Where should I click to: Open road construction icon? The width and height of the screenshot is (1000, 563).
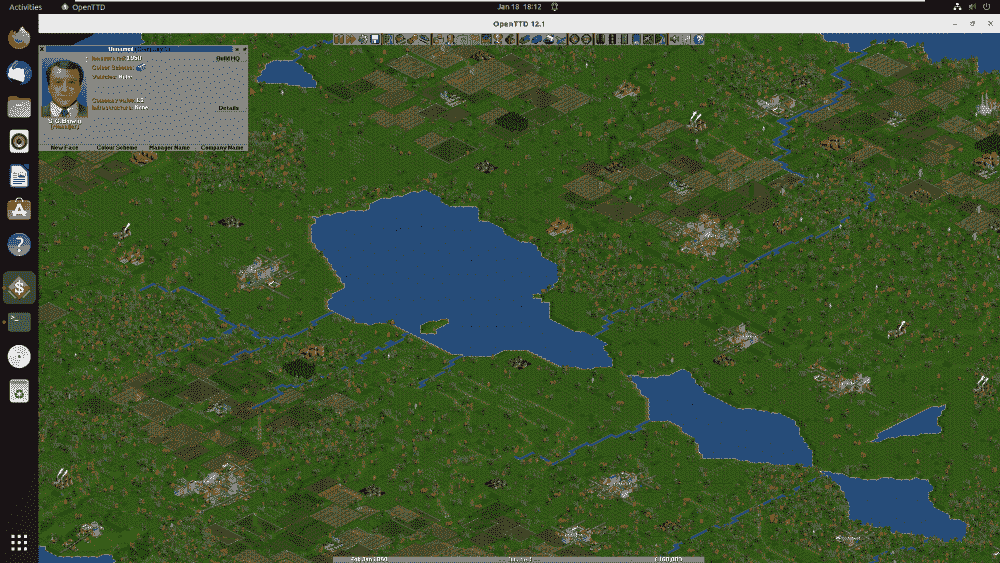pos(611,40)
